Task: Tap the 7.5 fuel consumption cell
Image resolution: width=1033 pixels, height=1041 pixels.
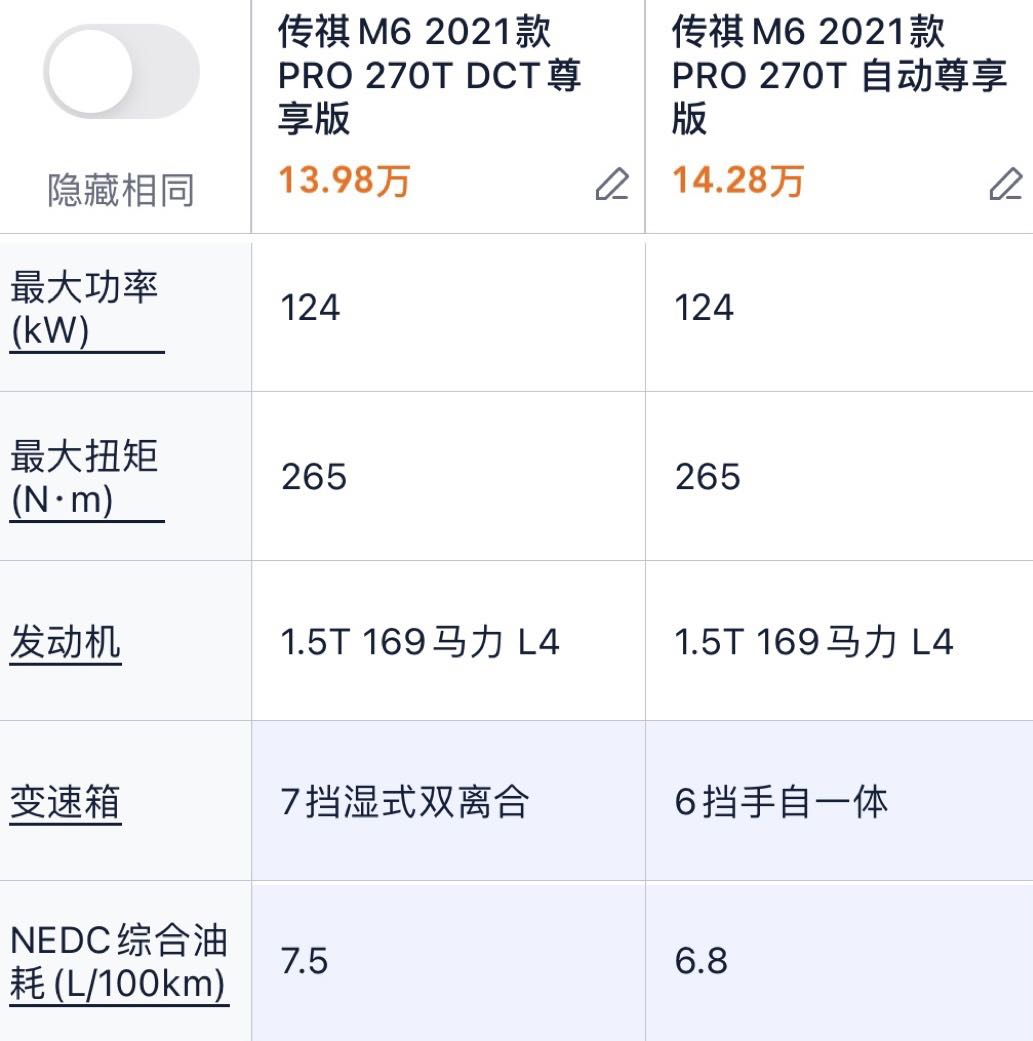Action: tap(448, 961)
